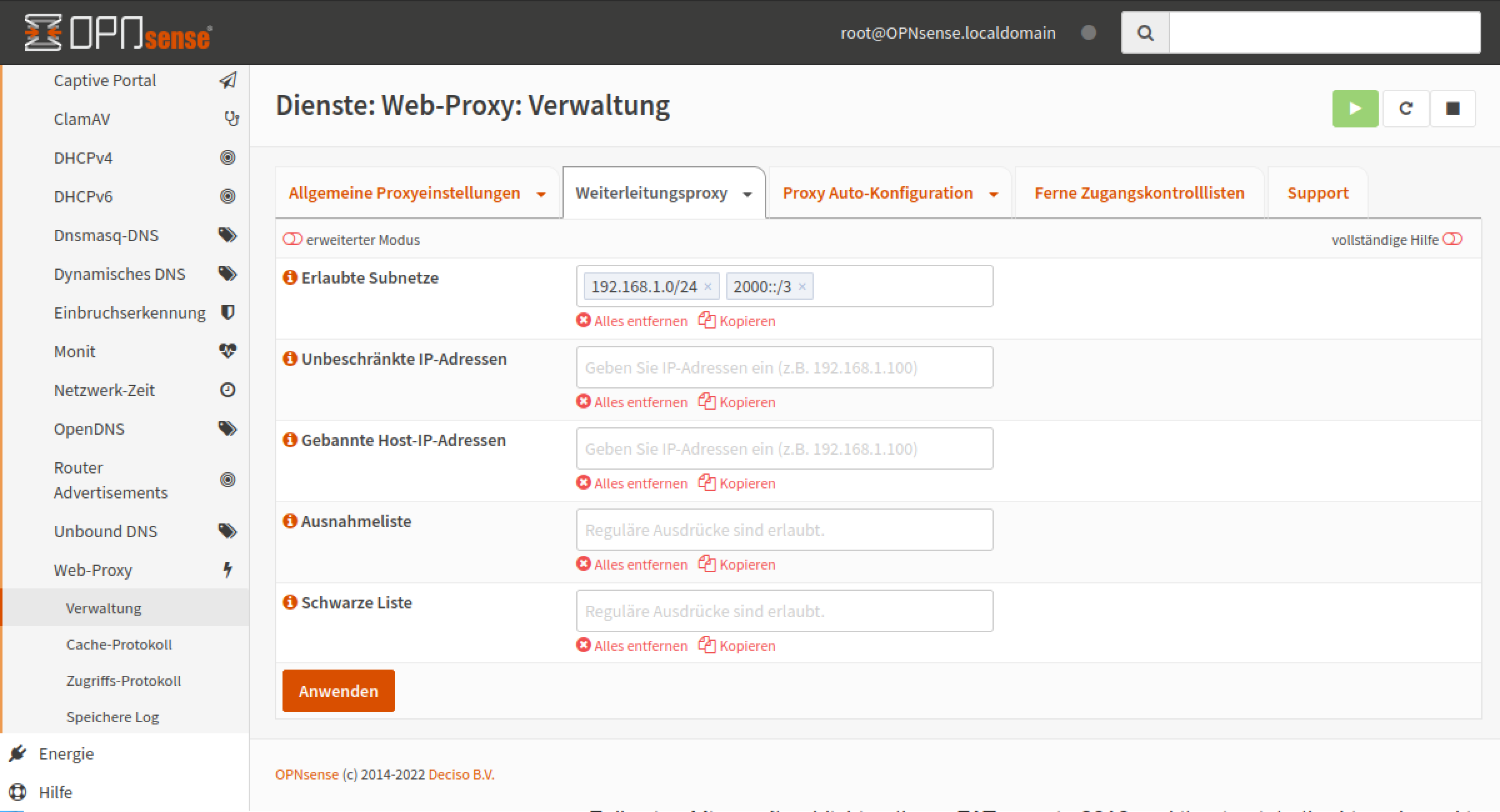
Task: Click the info icon beside Schwarze Liste
Action: coord(289,602)
